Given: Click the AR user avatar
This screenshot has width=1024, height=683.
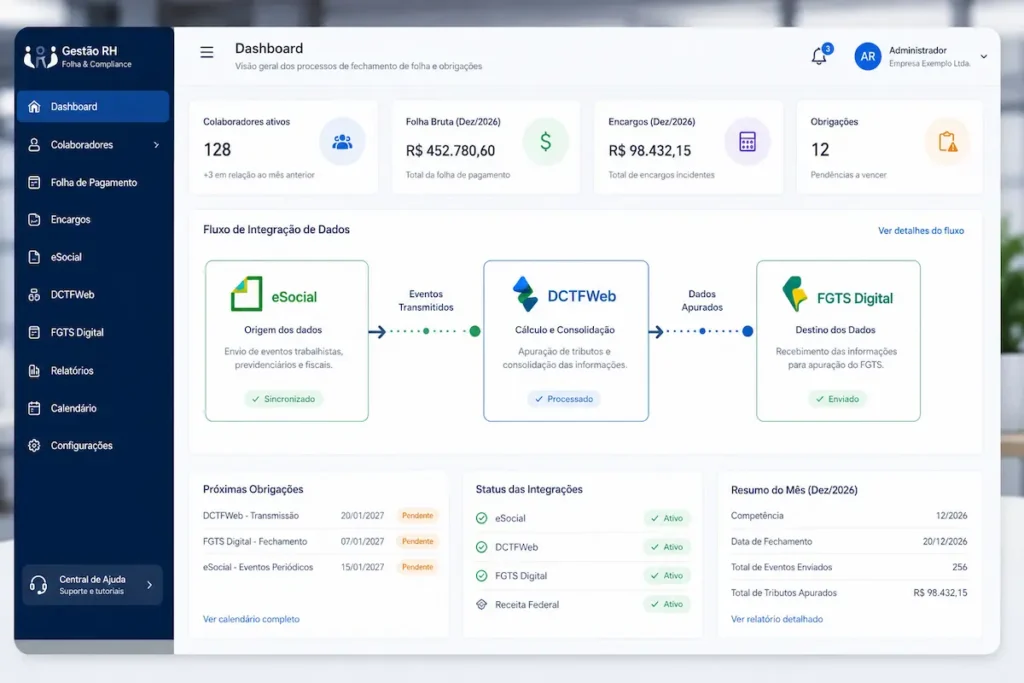Looking at the screenshot, I should coord(867,57).
